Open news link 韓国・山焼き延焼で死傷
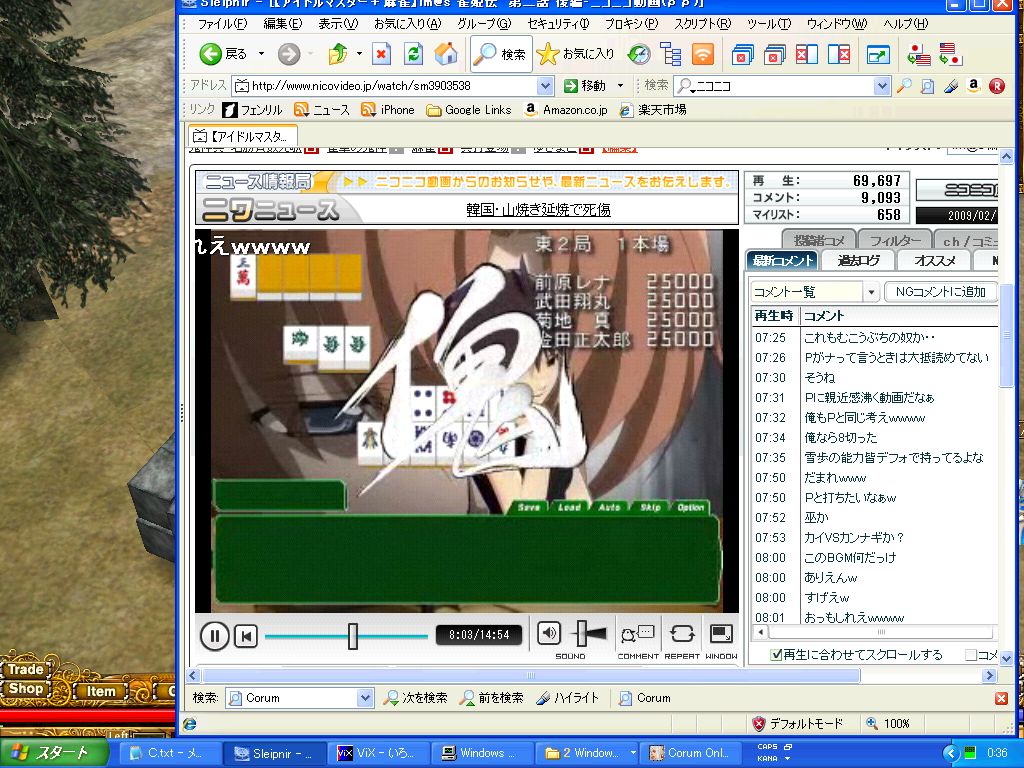The image size is (1024, 768). [538, 210]
